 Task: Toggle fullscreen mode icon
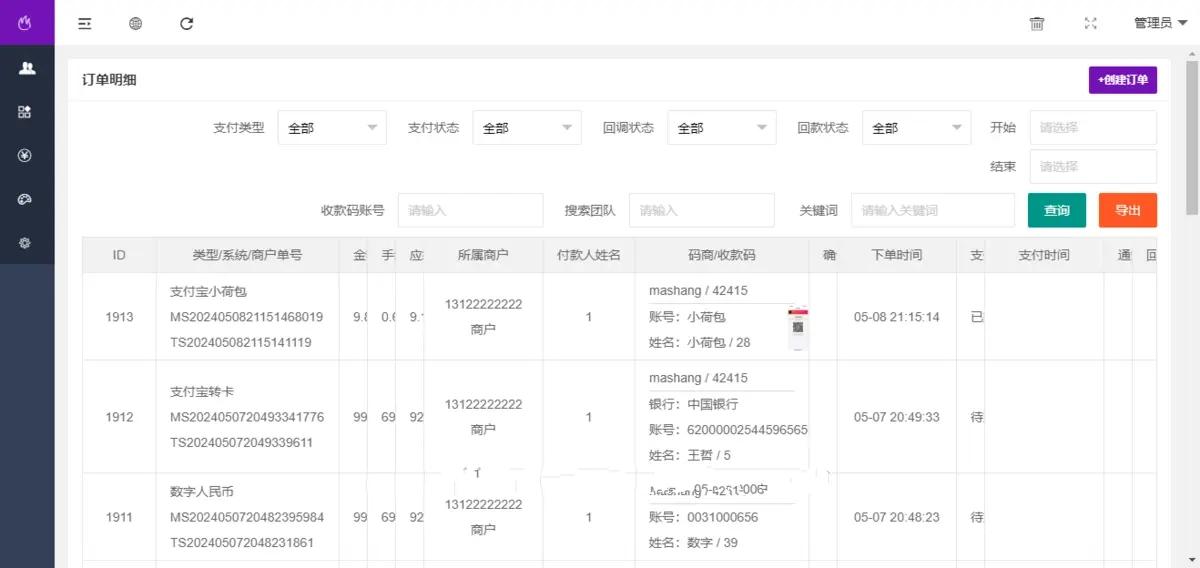(1091, 23)
